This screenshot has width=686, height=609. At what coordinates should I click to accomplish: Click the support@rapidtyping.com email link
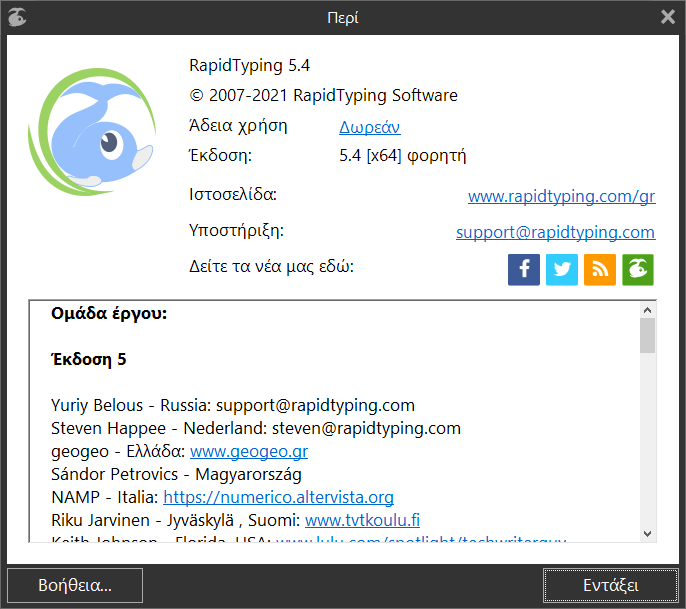point(556,232)
